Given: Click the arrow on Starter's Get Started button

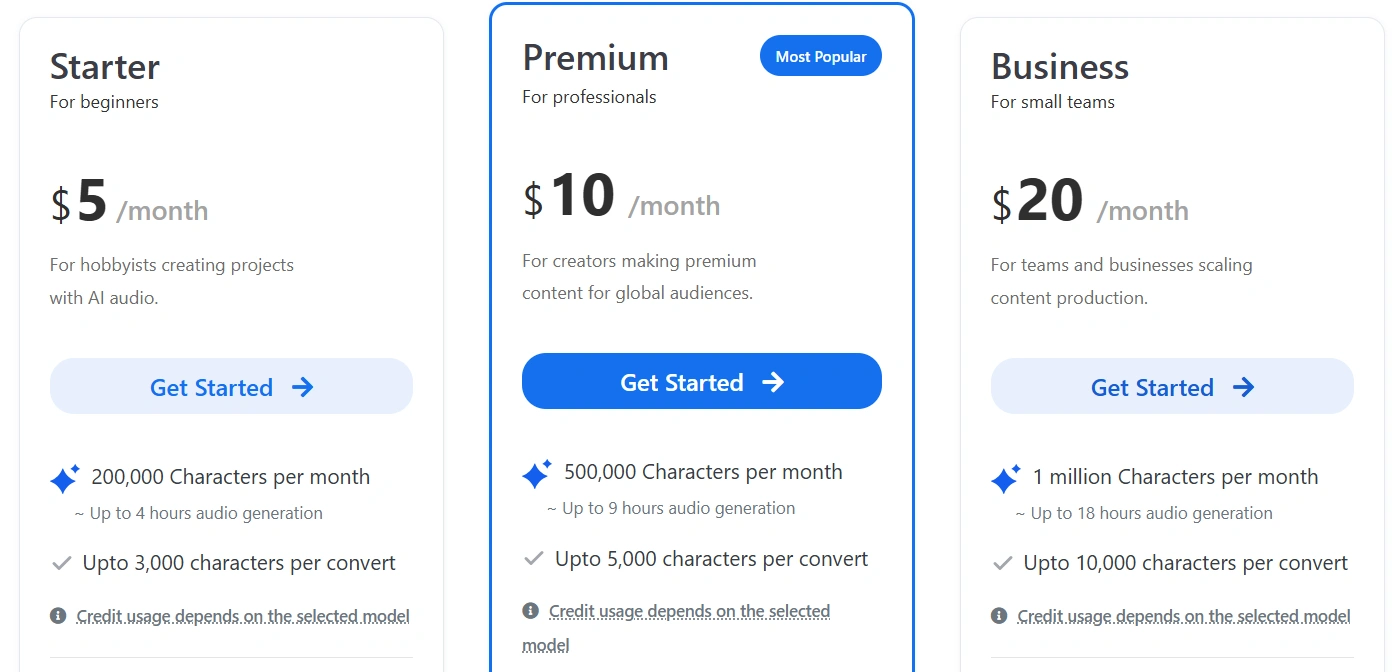Looking at the screenshot, I should (303, 387).
